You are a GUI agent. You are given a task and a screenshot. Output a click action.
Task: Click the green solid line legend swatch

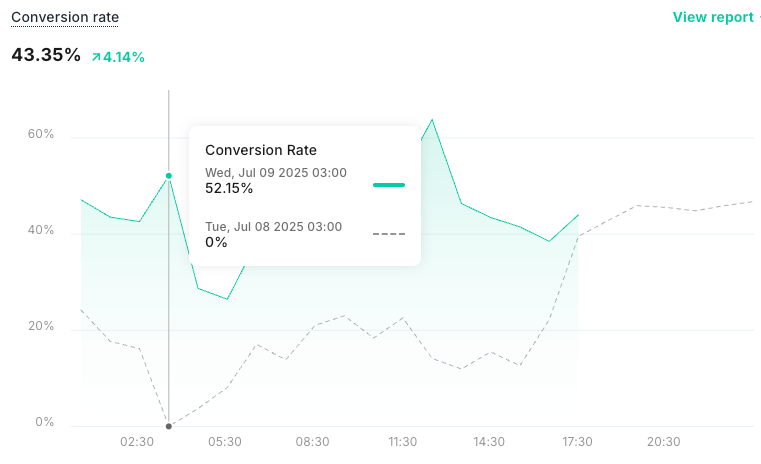click(388, 185)
